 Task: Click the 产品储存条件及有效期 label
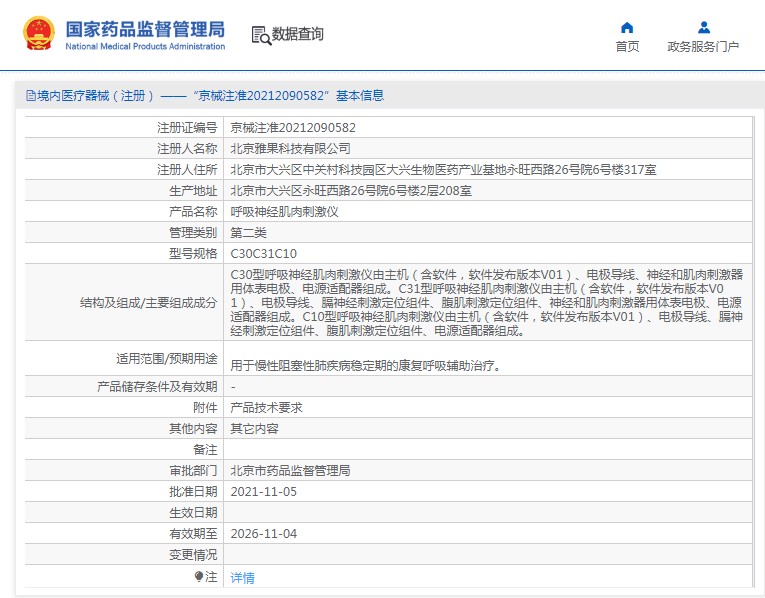click(x=157, y=387)
